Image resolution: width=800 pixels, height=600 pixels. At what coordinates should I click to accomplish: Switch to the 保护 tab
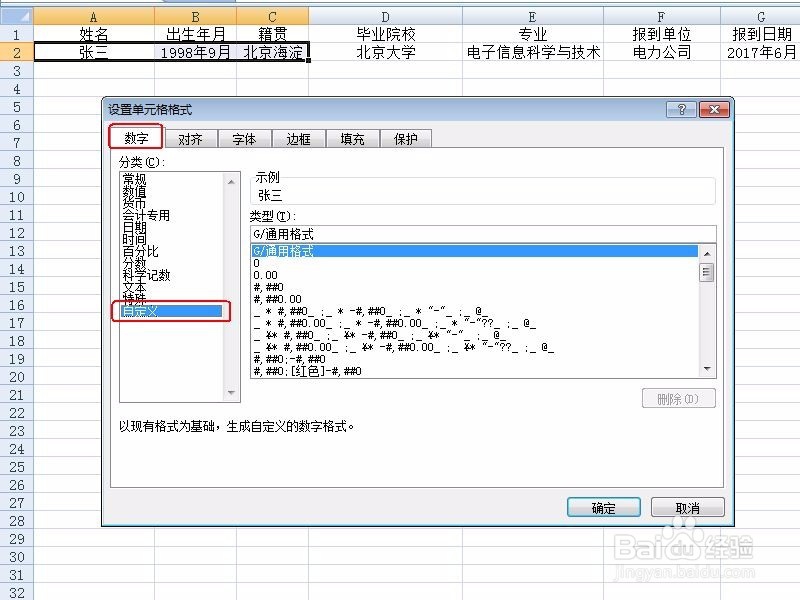click(x=406, y=139)
